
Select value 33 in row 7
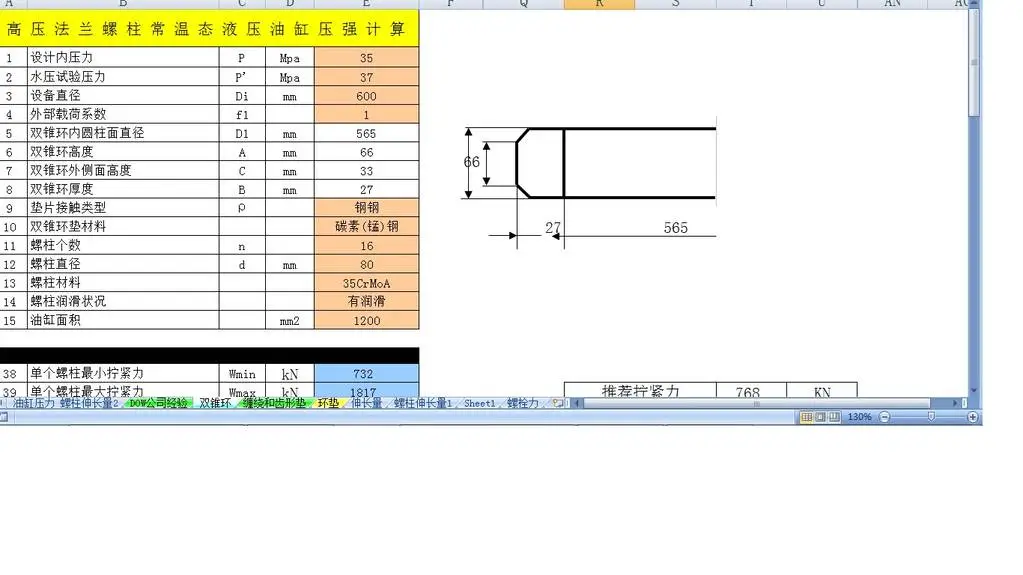pos(367,171)
